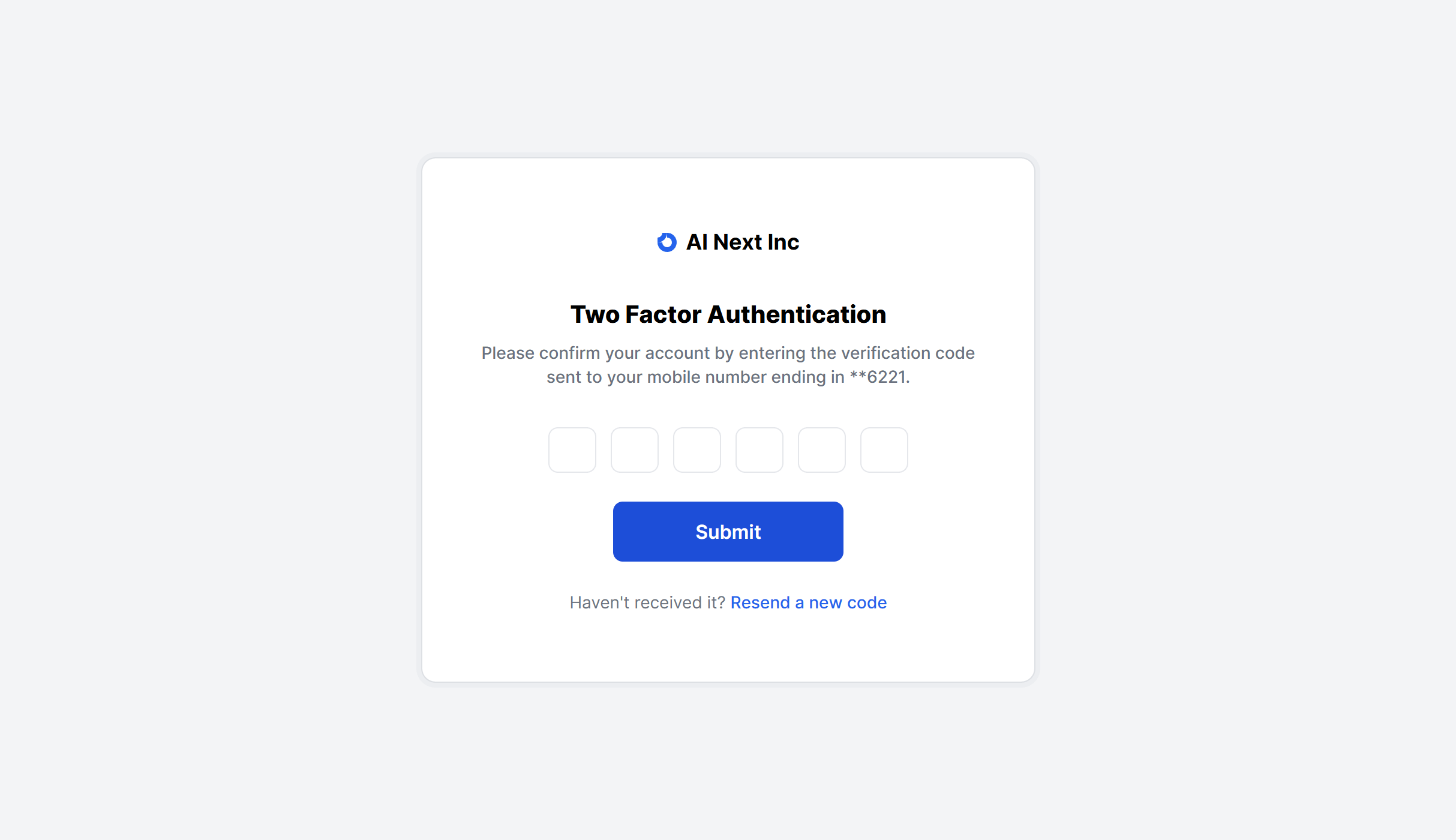
Task: Click the first verification code input field
Action: (x=572, y=449)
